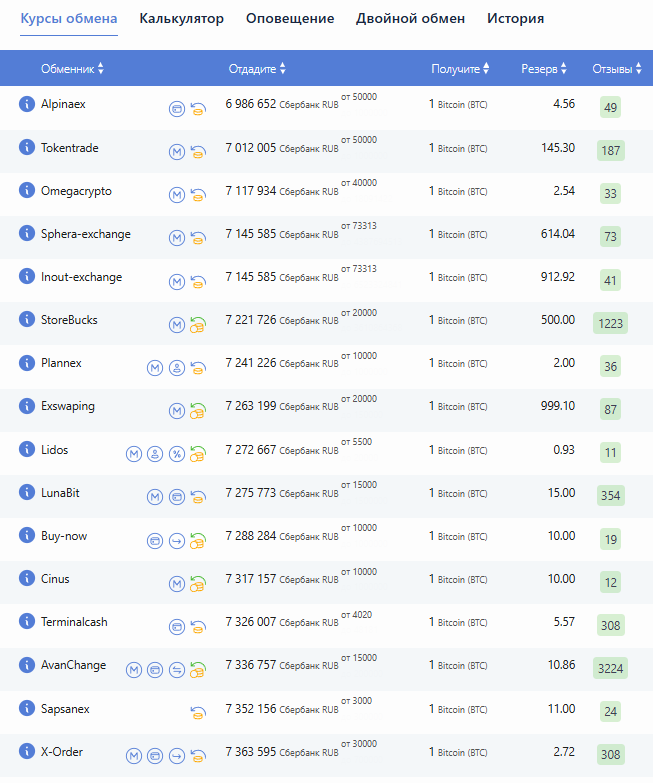Viewport: 653px width, 783px height.
Task: Open the 3224 reviews badge for AvanChange
Action: [609, 669]
